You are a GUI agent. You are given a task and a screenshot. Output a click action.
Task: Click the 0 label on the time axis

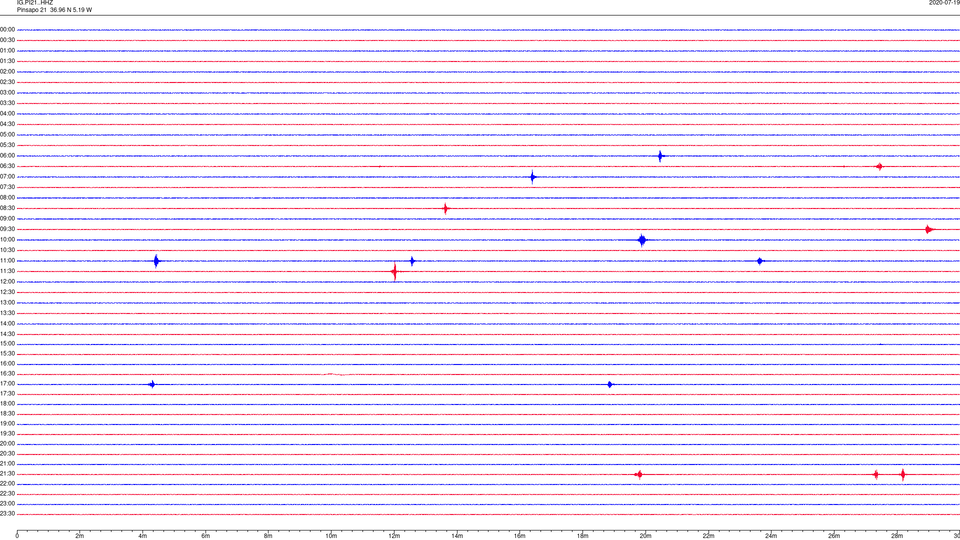pos(17,536)
